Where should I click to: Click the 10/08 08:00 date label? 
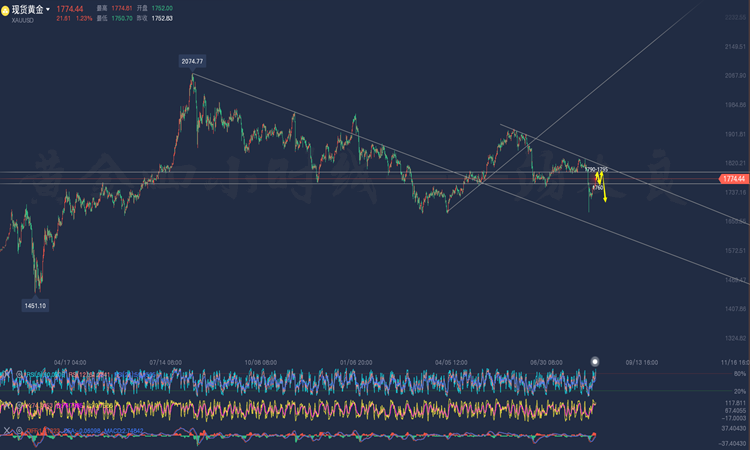click(x=261, y=362)
